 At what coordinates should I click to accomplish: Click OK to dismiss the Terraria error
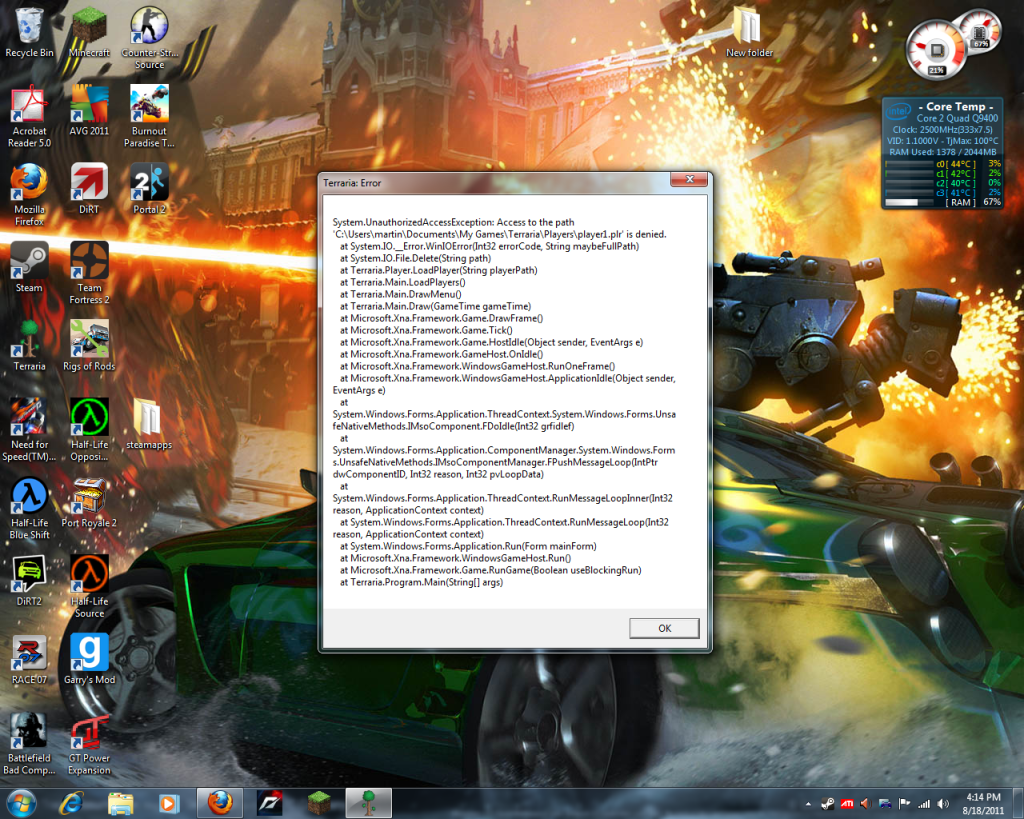click(x=664, y=628)
